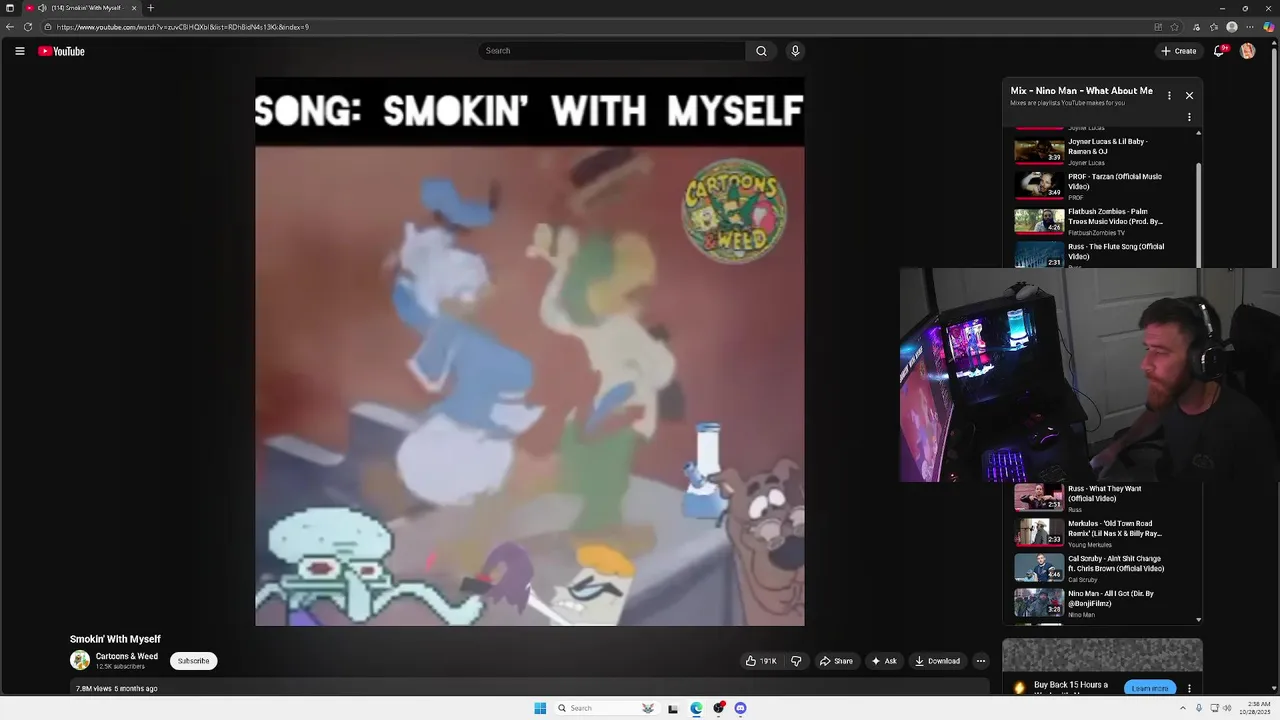This screenshot has width=1280, height=720.
Task: Open the second playlist options kebab
Action: tap(1189, 117)
